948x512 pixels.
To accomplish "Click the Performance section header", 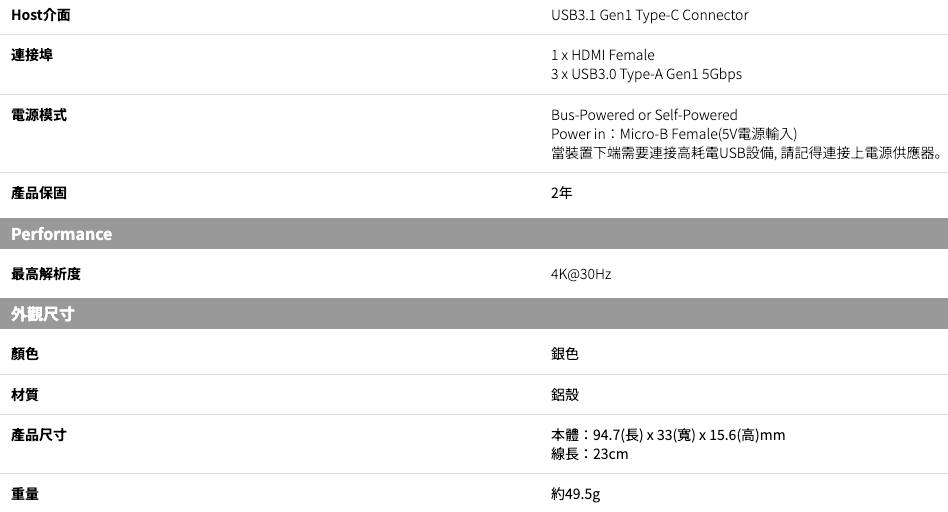I will pos(62,234).
